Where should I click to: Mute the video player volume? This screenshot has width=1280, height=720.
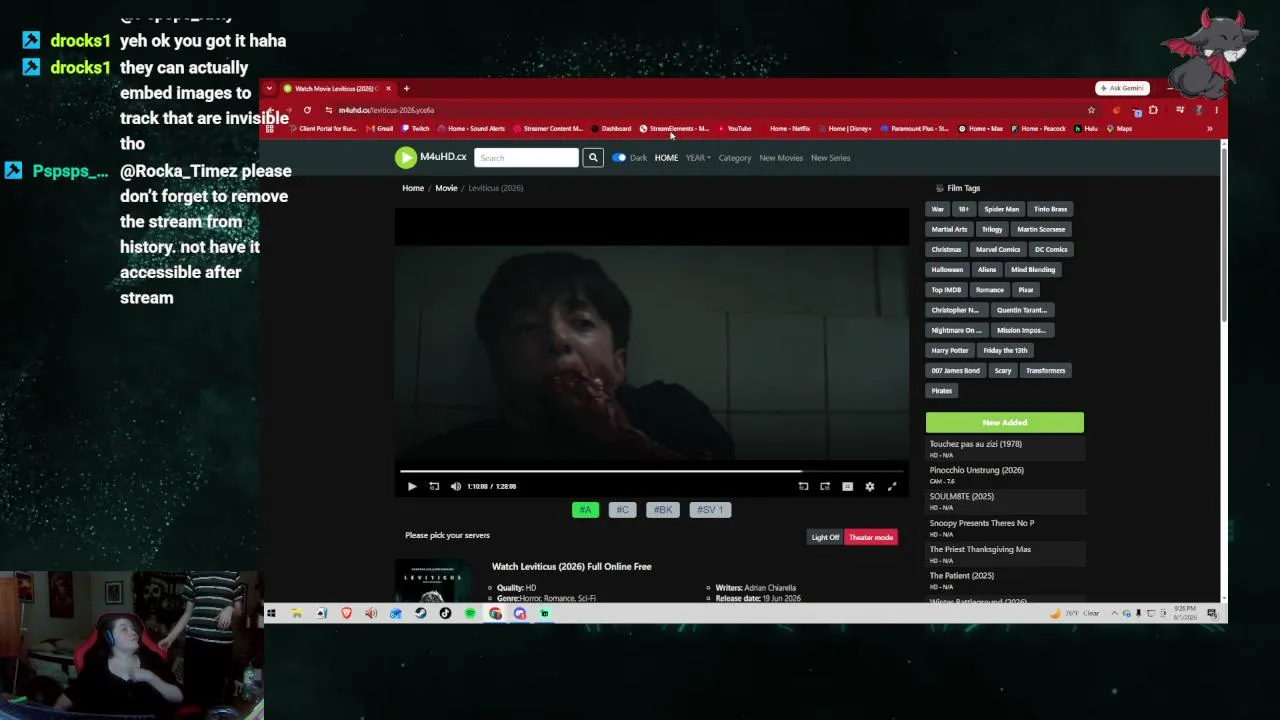pyautogui.click(x=456, y=486)
